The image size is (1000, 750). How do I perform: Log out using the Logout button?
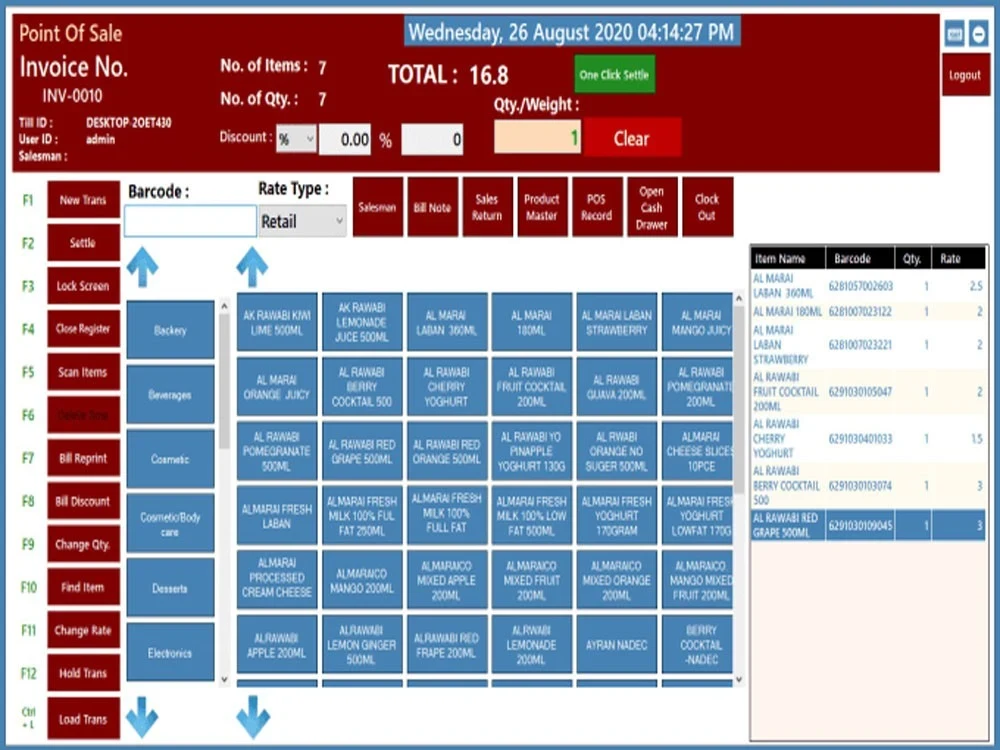966,75
